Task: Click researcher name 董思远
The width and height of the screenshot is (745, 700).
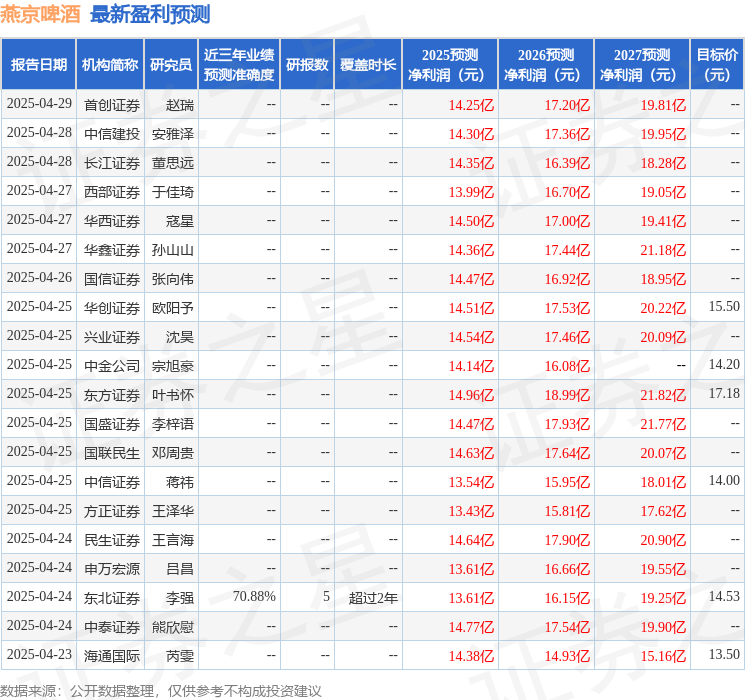Action: (x=173, y=163)
